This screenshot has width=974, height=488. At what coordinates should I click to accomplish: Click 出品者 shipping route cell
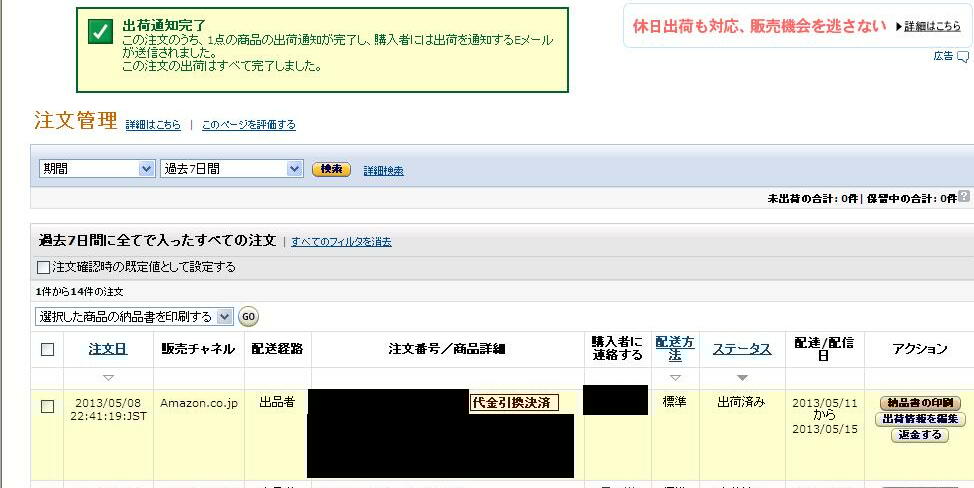click(277, 402)
